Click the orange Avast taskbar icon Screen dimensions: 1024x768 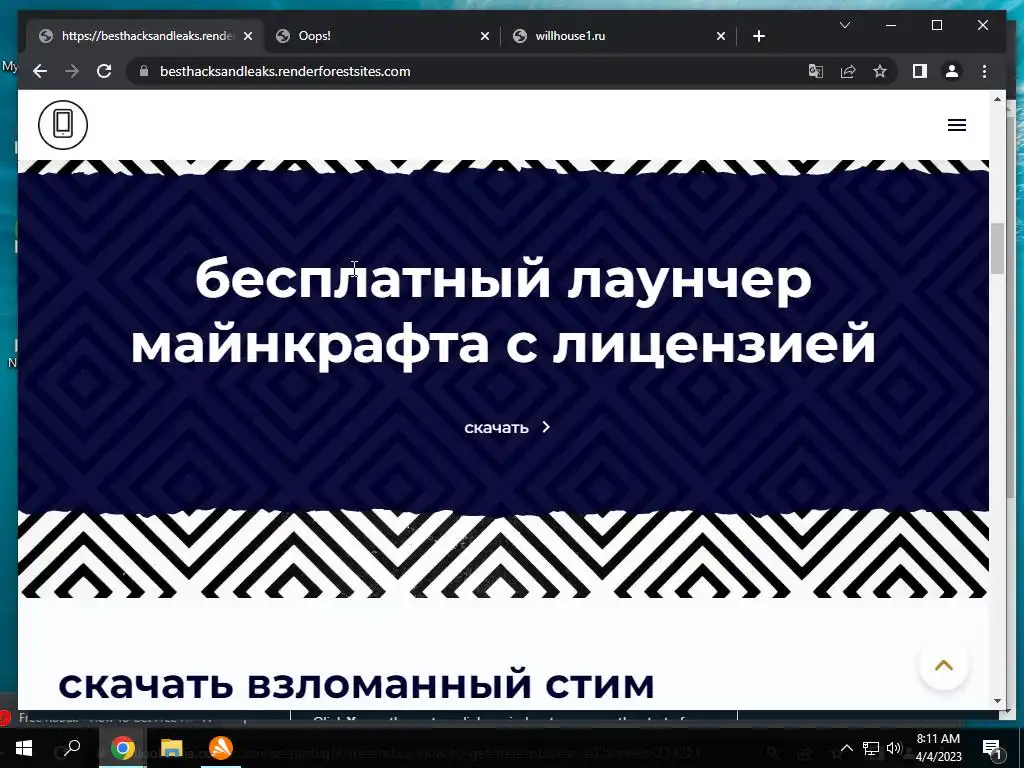click(x=220, y=748)
